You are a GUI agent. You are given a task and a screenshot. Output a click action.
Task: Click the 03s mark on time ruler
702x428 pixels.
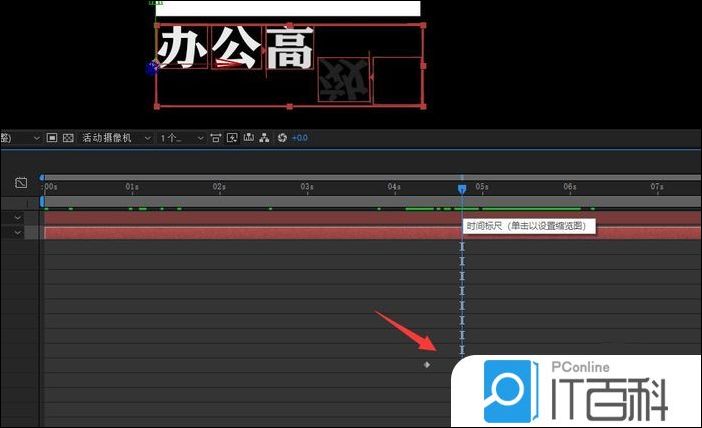point(307,187)
